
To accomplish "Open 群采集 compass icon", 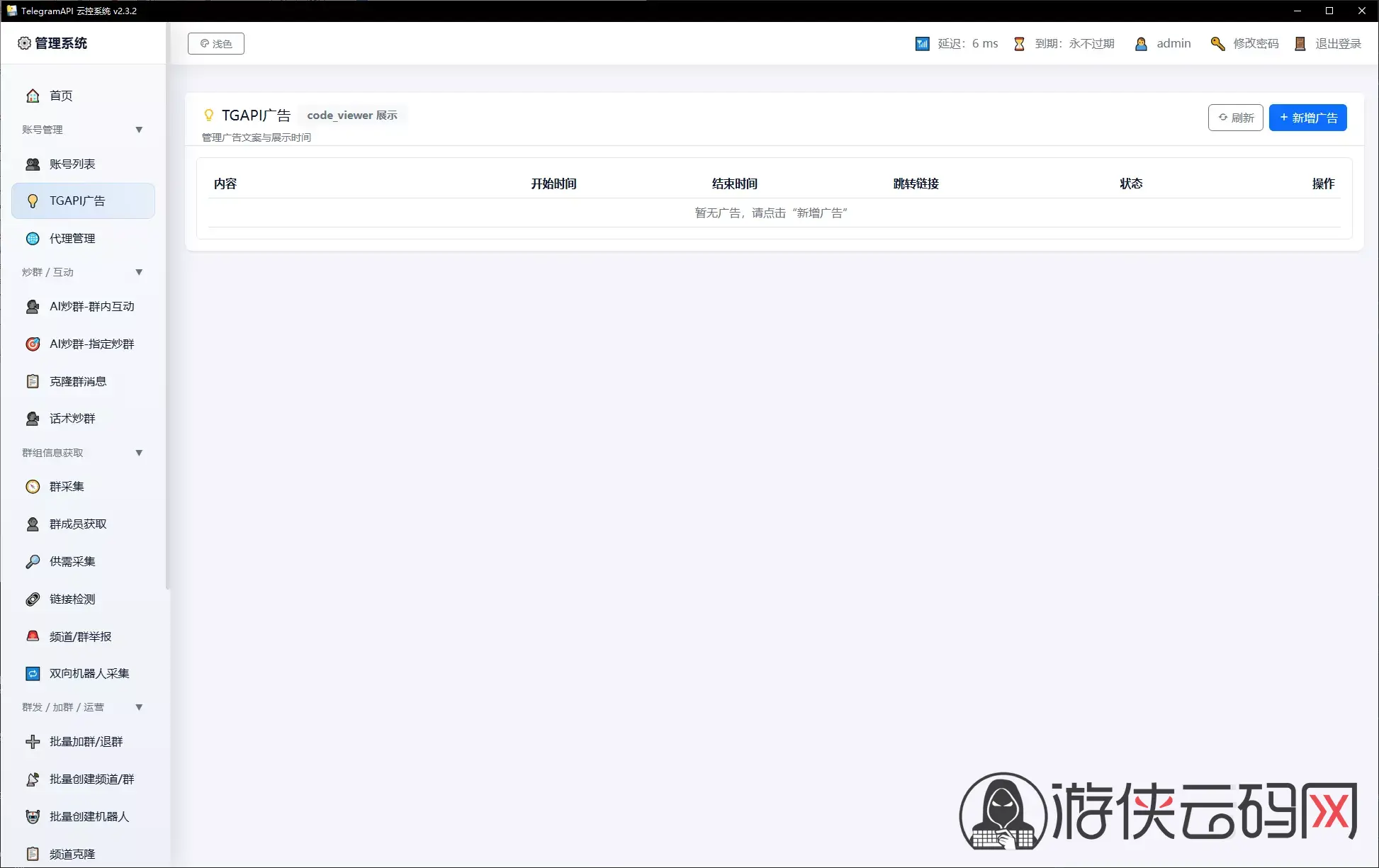I will pos(33,487).
